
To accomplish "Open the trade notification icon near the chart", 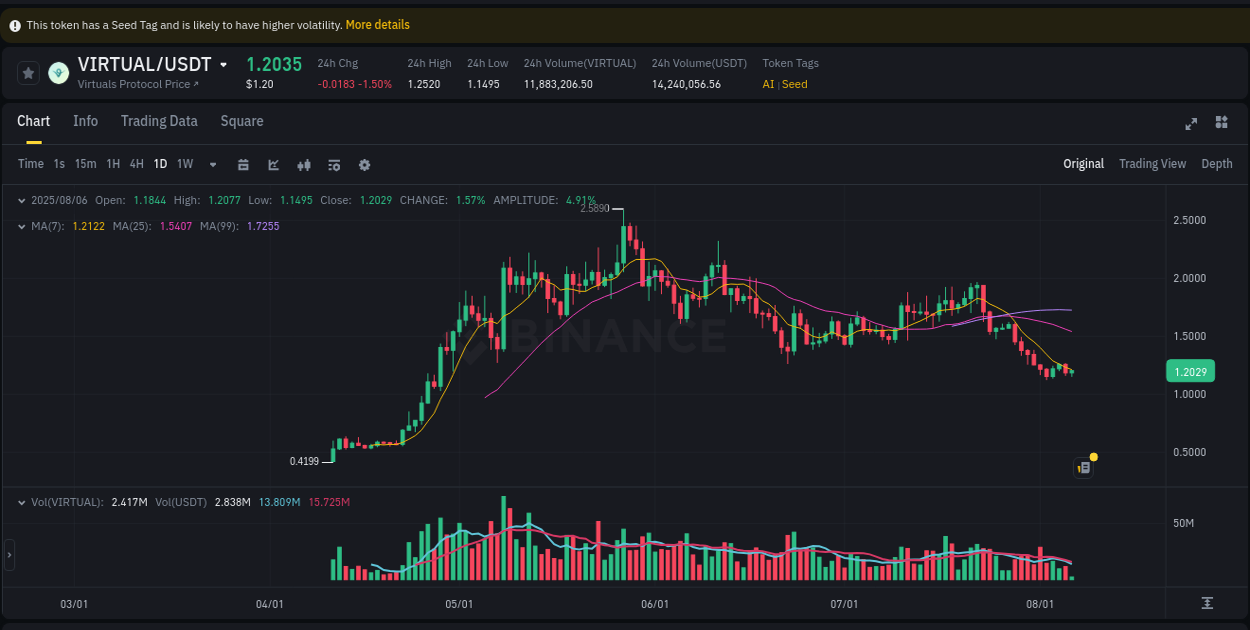I will 1083,467.
